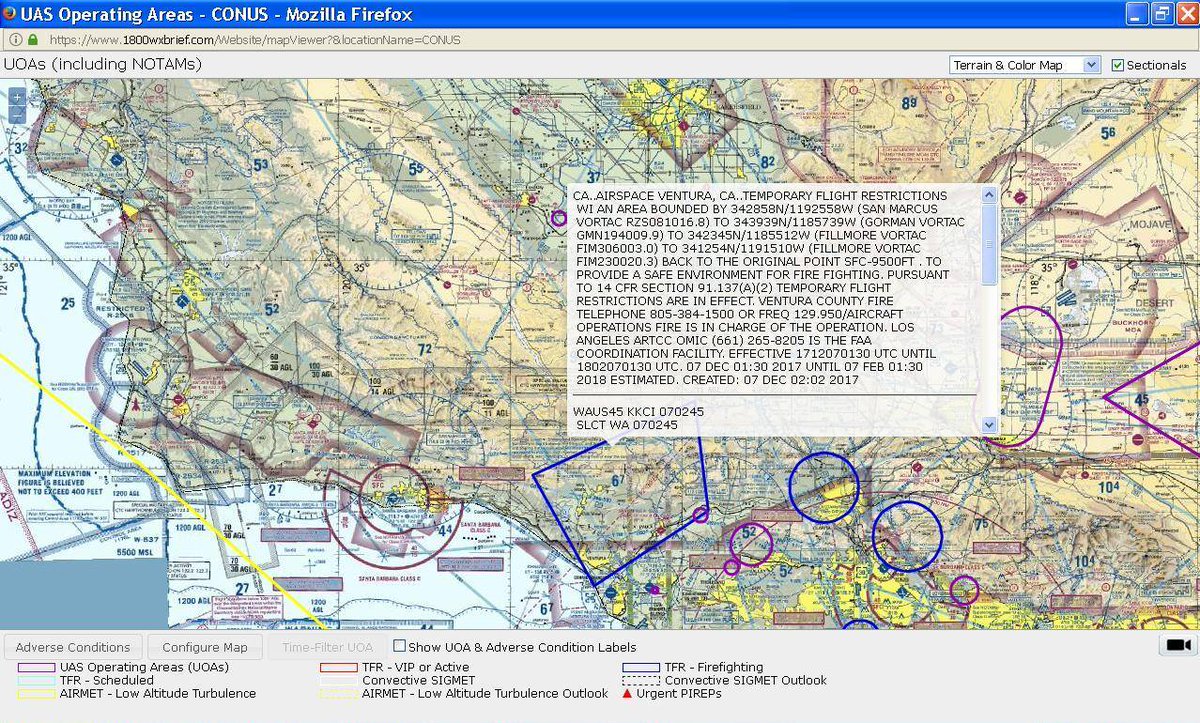The height and width of the screenshot is (723, 1200).
Task: Minimize the Firefox window
Action: click(x=1137, y=14)
